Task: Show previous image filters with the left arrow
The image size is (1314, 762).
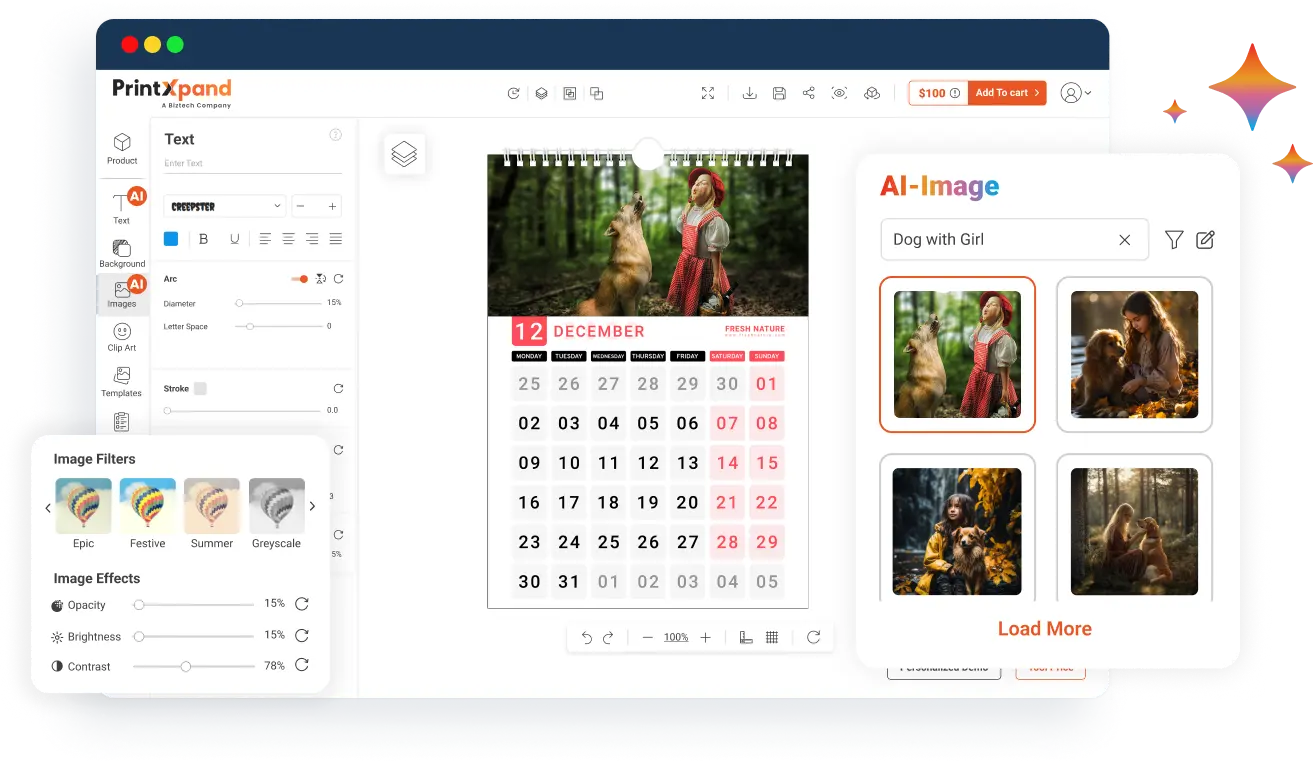Action: click(48, 507)
